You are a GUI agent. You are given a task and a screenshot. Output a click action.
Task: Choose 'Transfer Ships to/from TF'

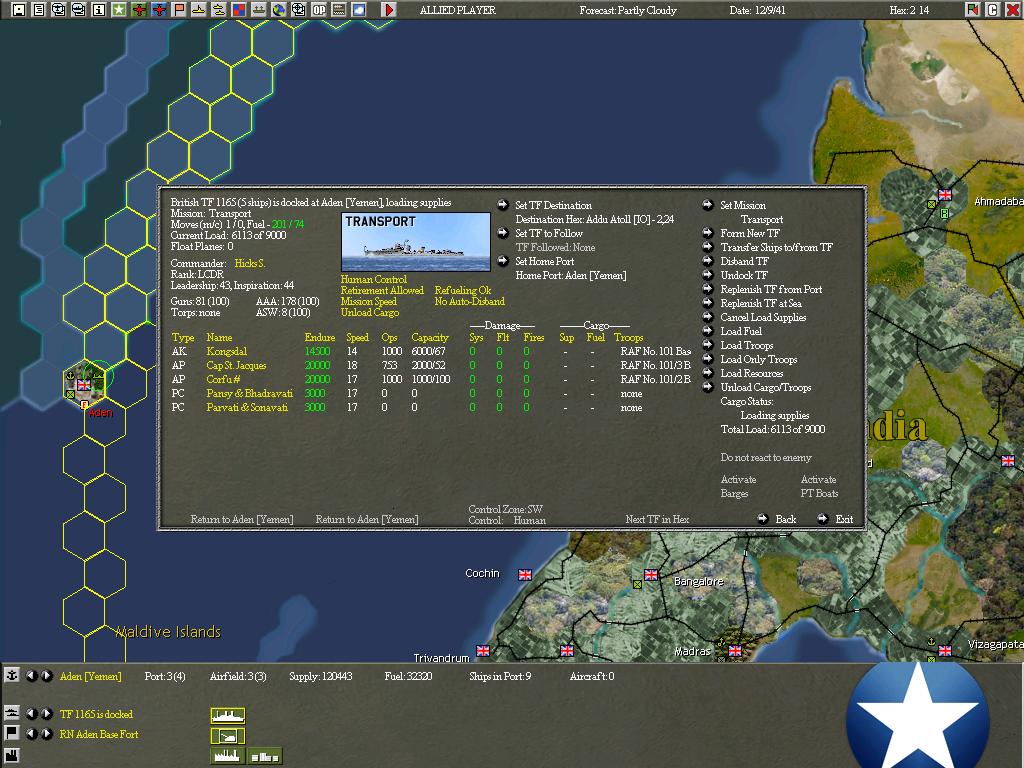point(776,248)
